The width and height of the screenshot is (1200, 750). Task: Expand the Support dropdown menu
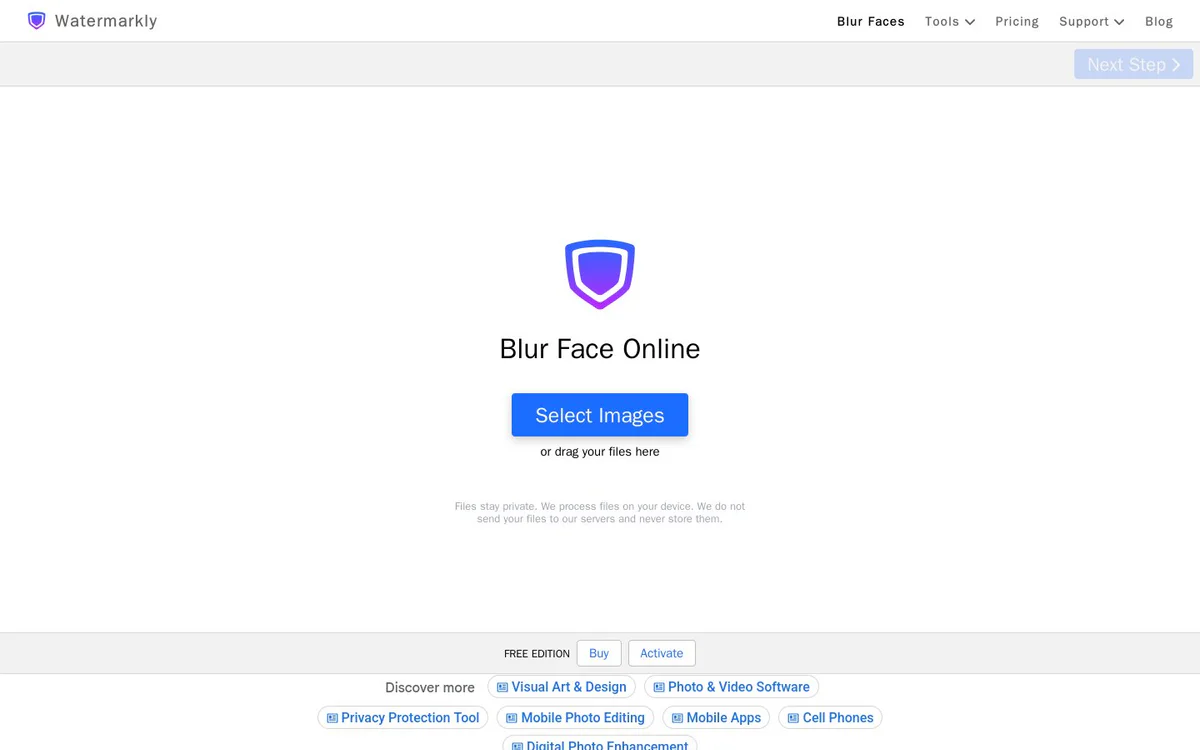click(x=1092, y=21)
